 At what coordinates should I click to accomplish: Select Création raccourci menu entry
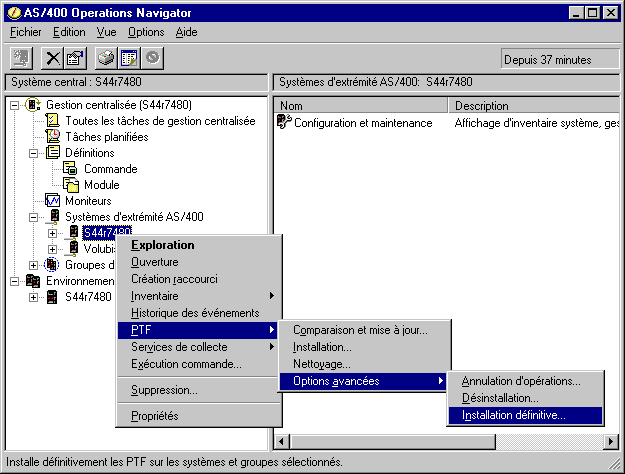tap(198, 279)
